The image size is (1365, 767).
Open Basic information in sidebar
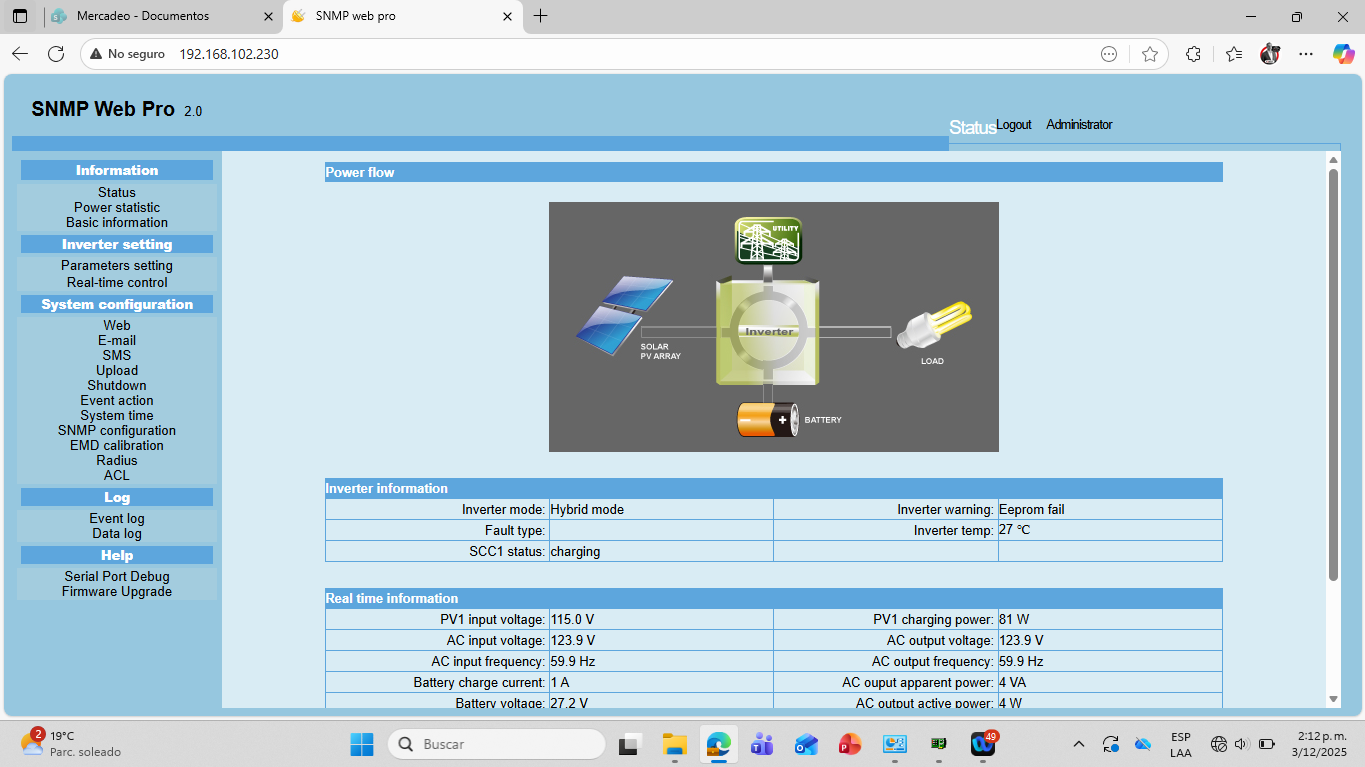[x=117, y=222]
